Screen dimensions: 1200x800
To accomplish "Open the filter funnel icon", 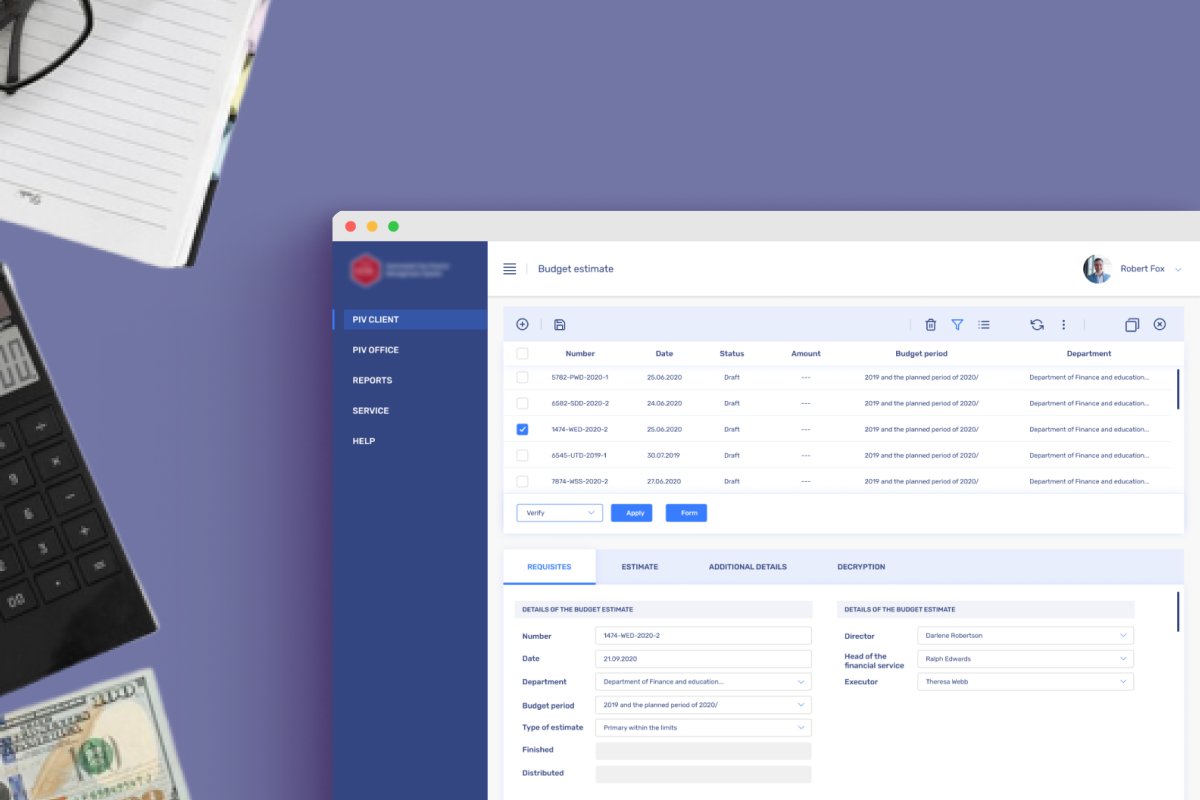I will (x=957, y=324).
